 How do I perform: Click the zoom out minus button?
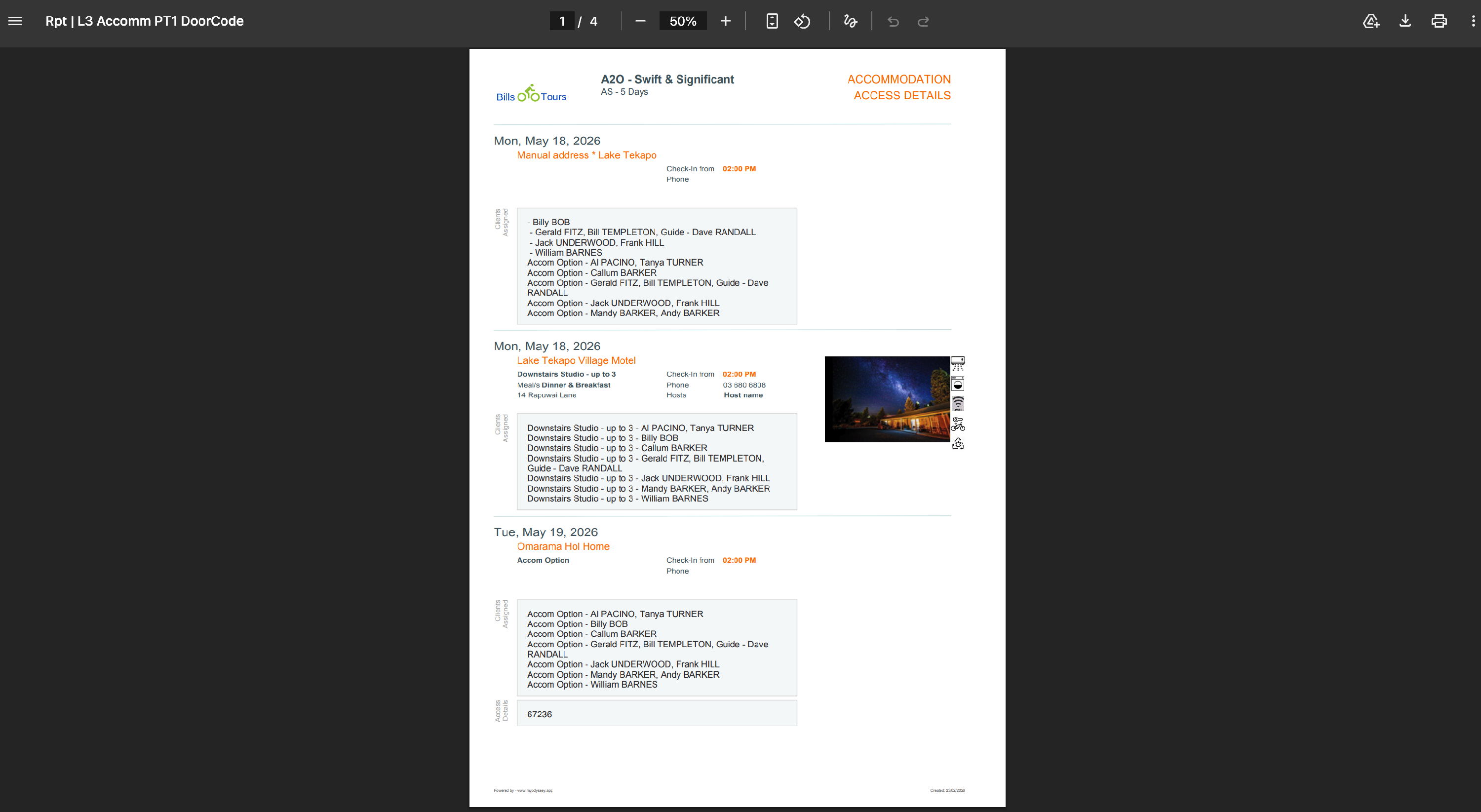[640, 21]
